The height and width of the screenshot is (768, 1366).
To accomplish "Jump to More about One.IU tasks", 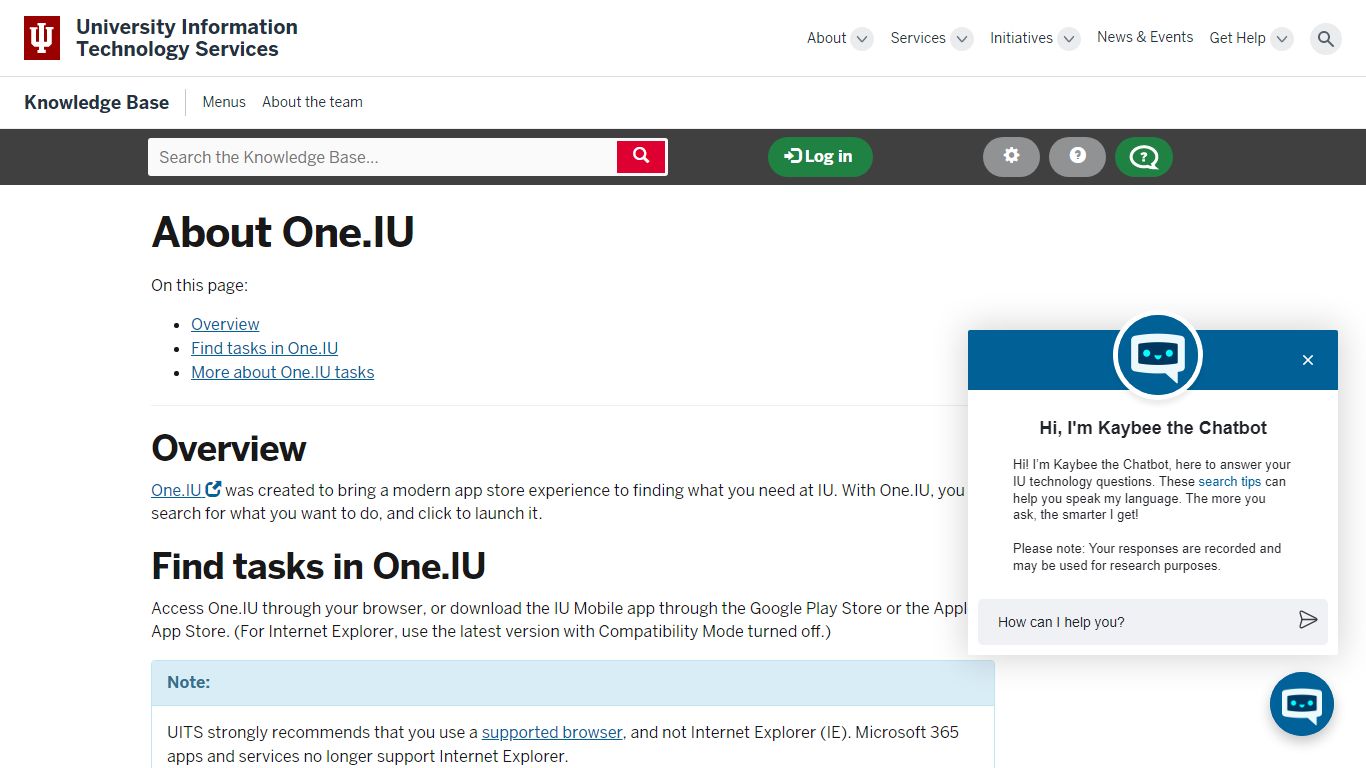I will coord(282,372).
